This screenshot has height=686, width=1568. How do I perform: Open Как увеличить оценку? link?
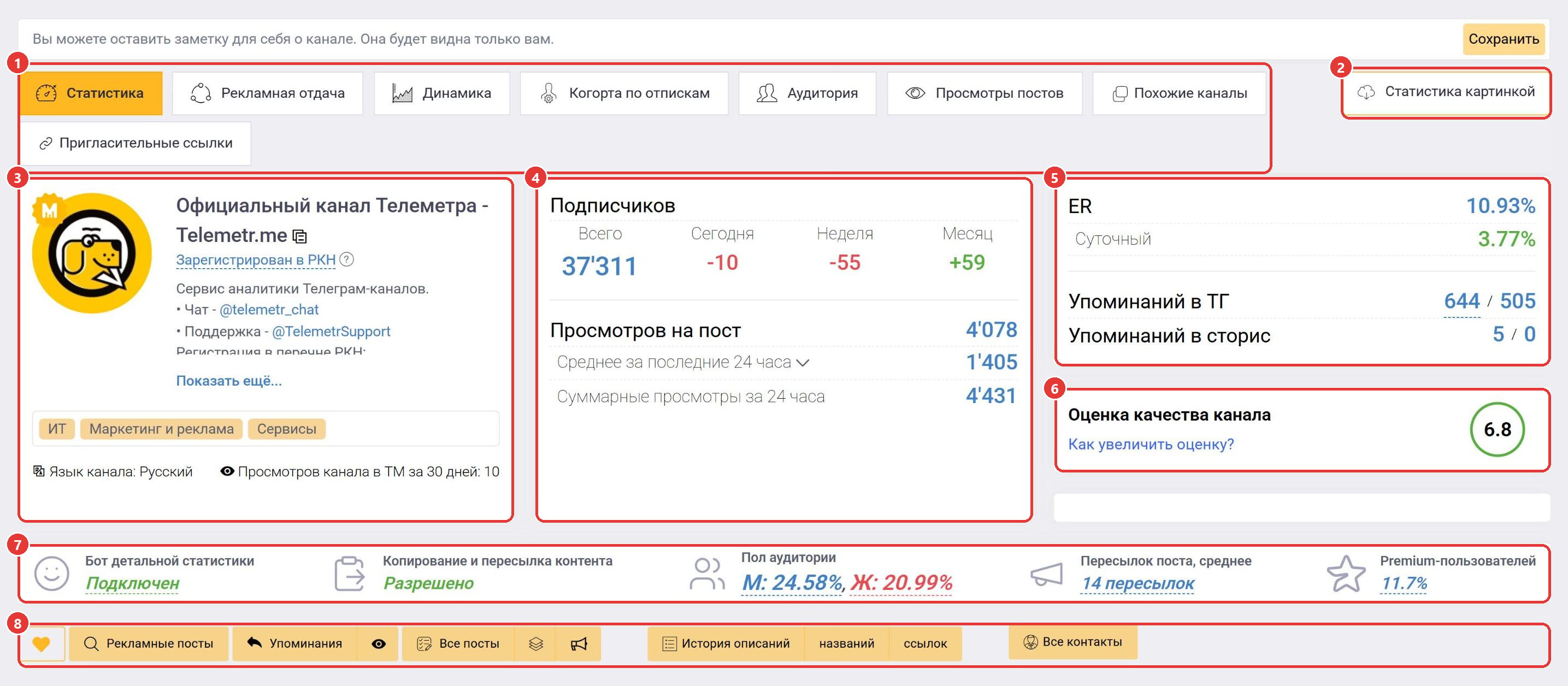[1151, 445]
